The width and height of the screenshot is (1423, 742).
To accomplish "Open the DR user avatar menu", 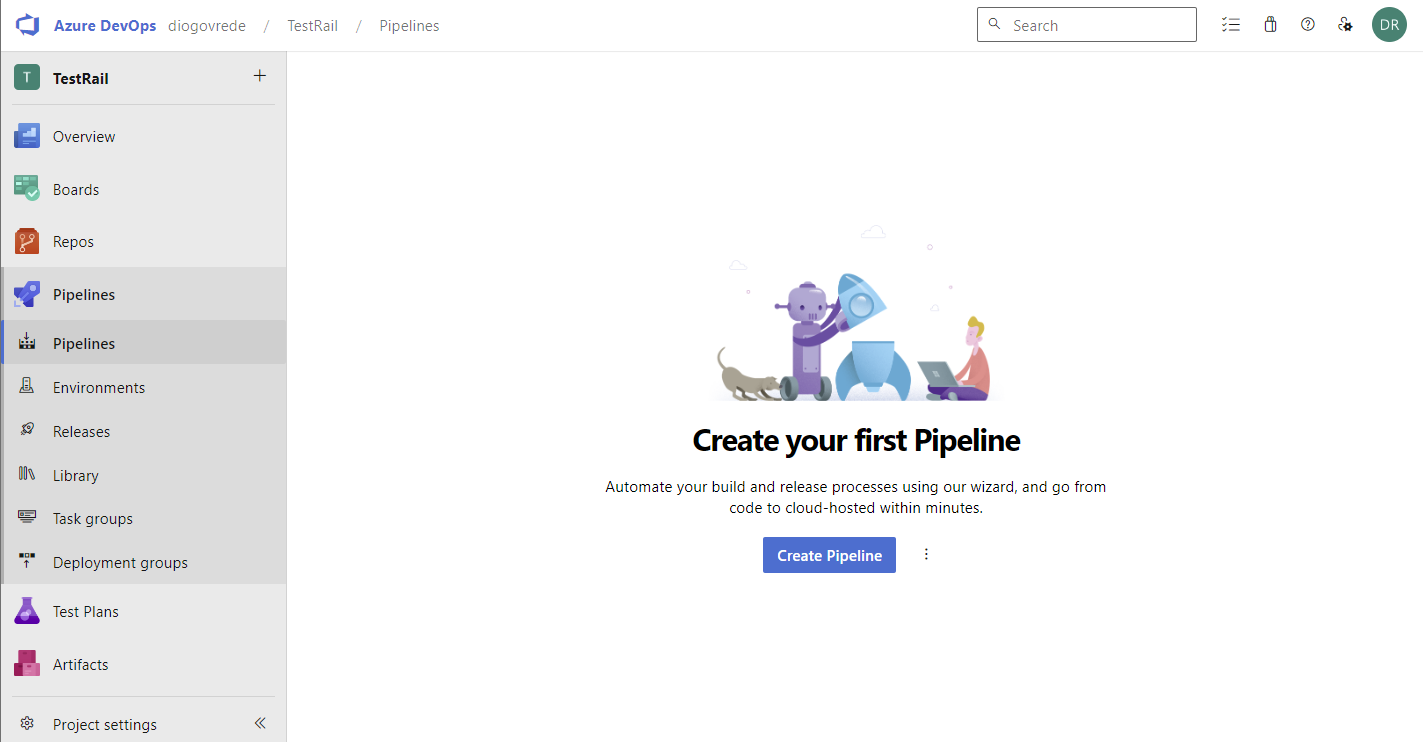I will tap(1389, 25).
